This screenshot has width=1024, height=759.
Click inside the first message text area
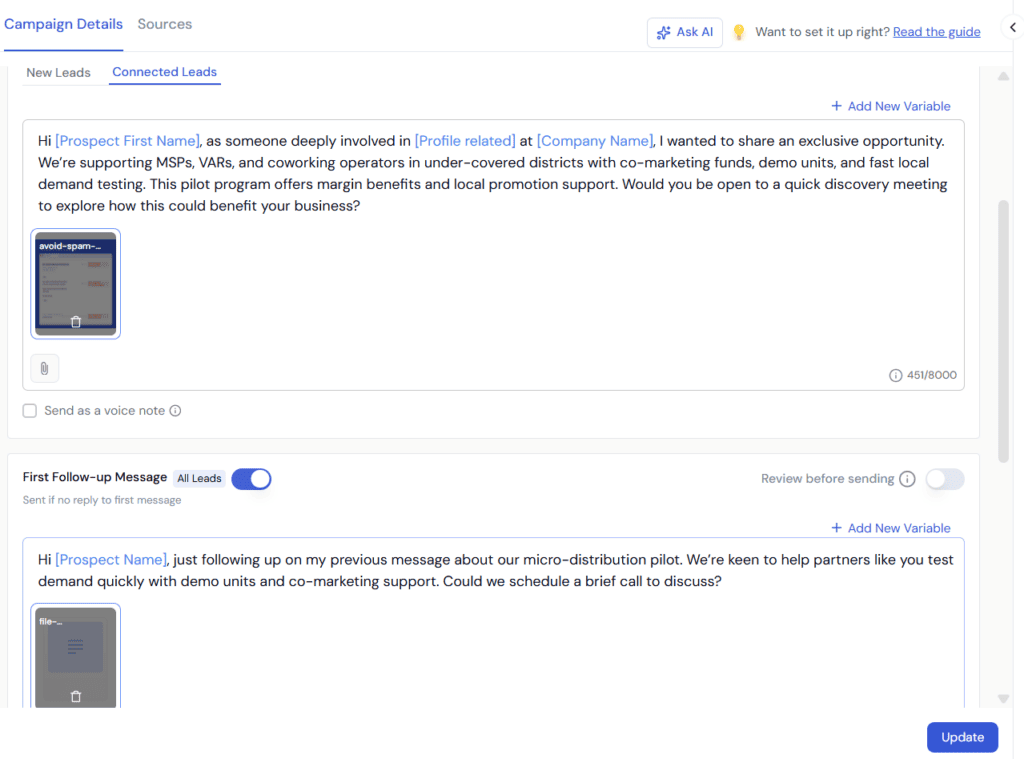pyautogui.click(x=494, y=255)
